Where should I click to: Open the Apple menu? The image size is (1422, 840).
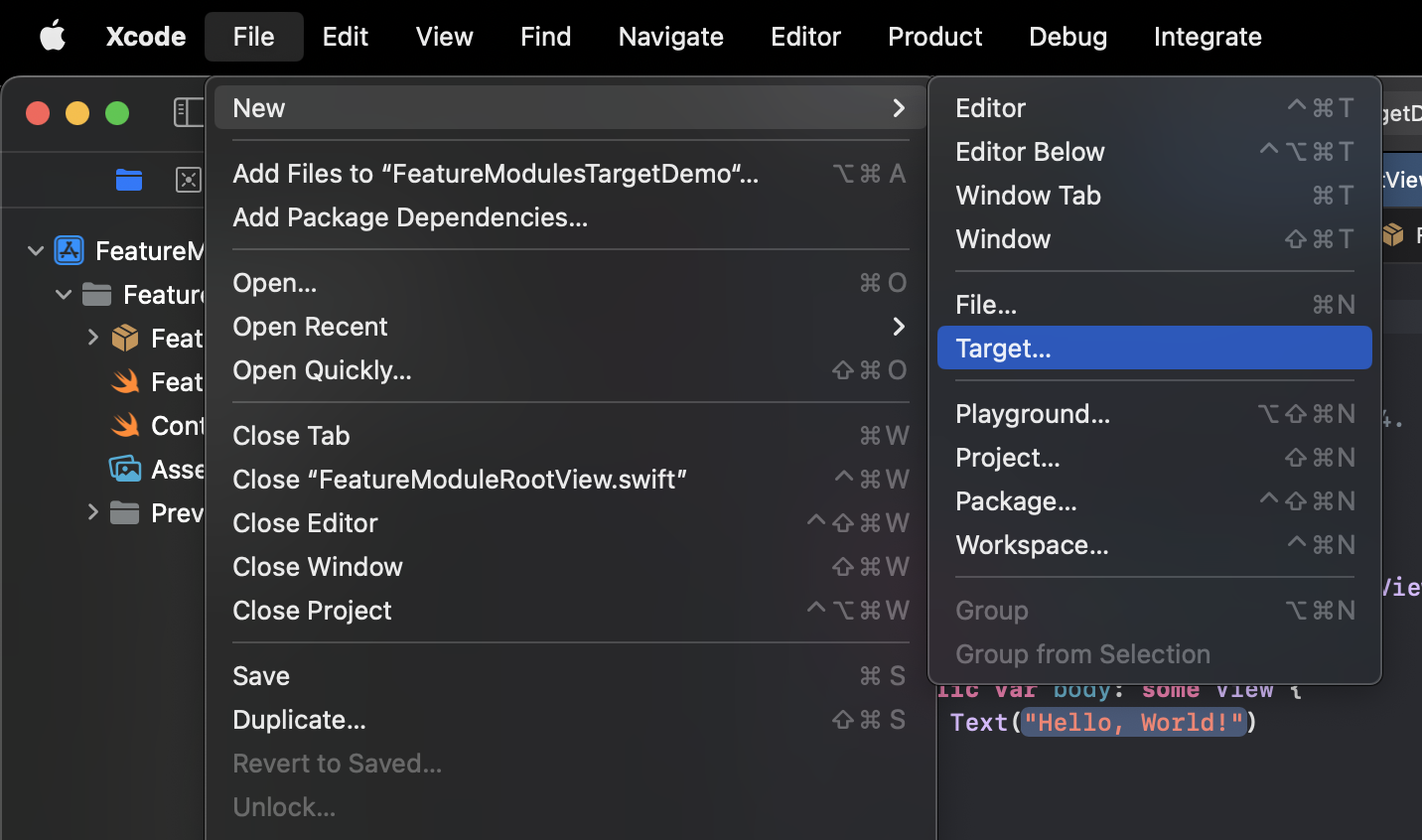pyautogui.click(x=53, y=37)
